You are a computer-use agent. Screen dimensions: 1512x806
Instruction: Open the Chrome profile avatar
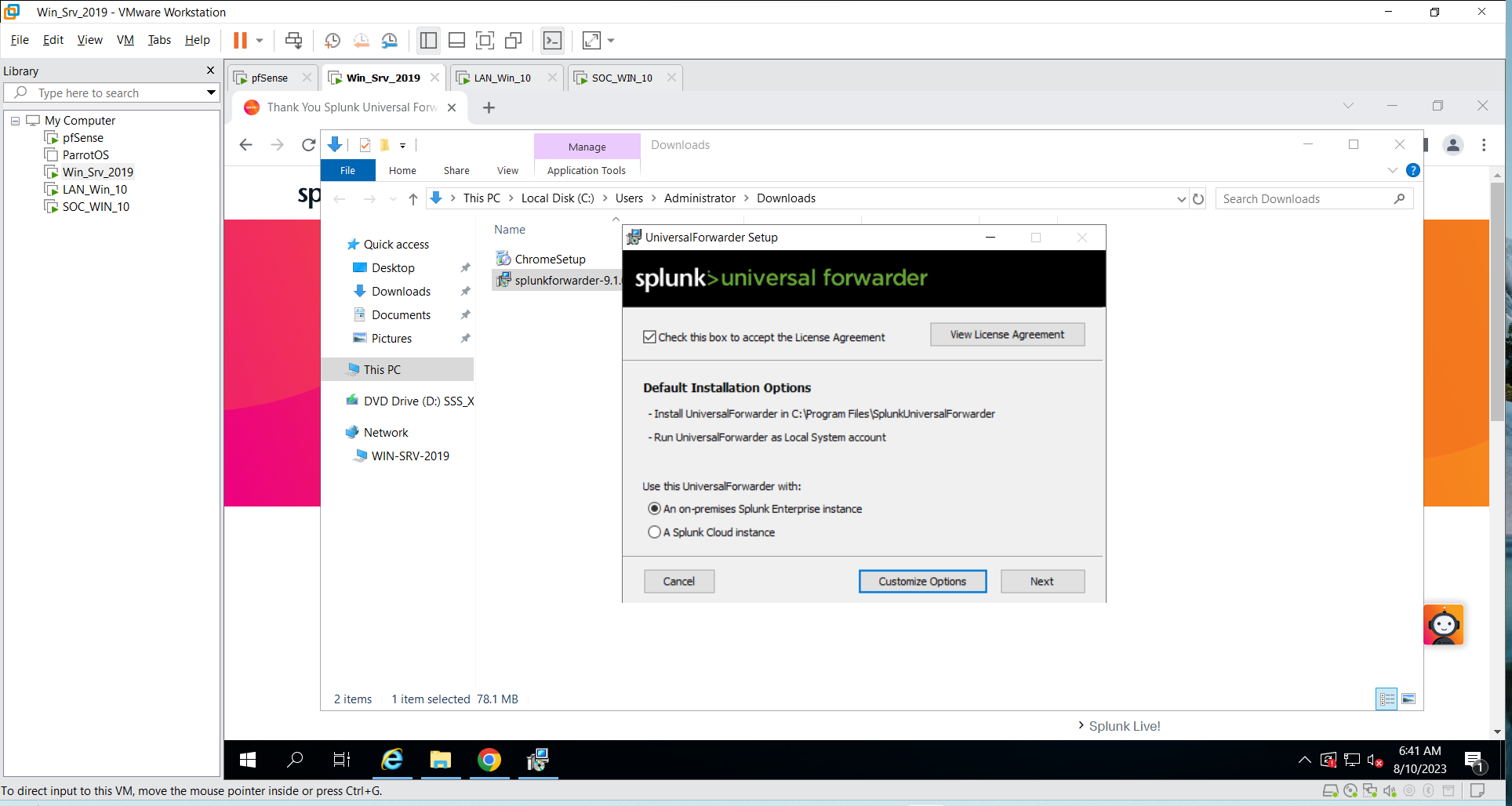pos(1453,145)
